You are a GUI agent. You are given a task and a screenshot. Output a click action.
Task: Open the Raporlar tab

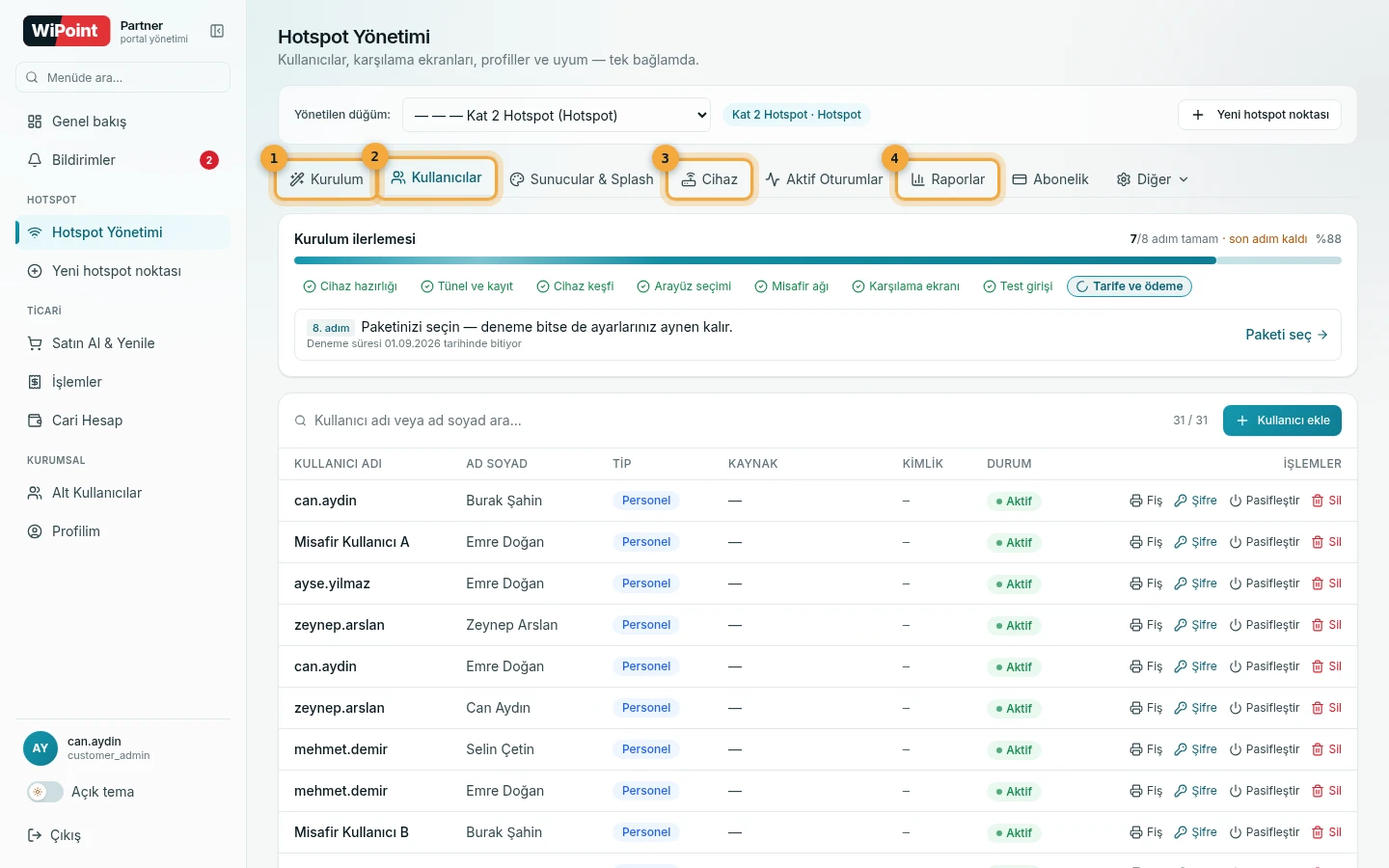947,179
